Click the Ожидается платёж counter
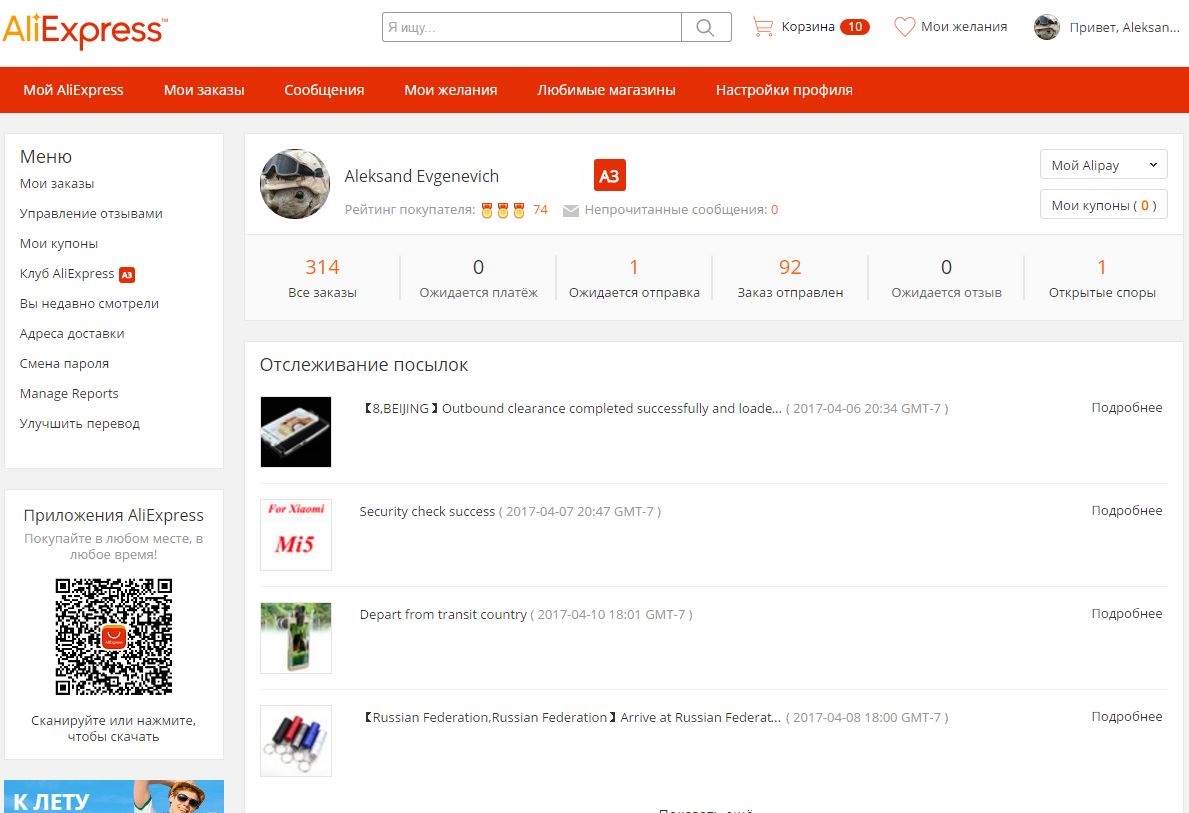Image resolution: width=1189 pixels, height=813 pixels. [x=478, y=278]
